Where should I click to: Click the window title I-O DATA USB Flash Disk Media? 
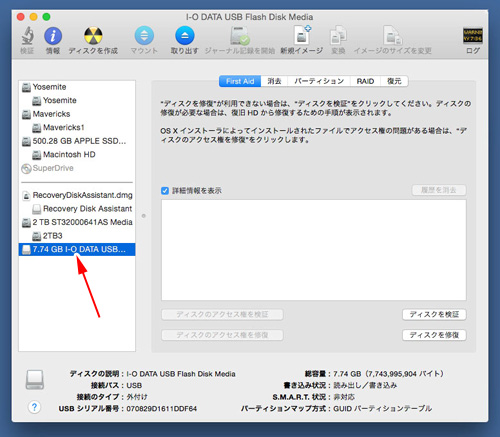pyautogui.click(x=249, y=17)
